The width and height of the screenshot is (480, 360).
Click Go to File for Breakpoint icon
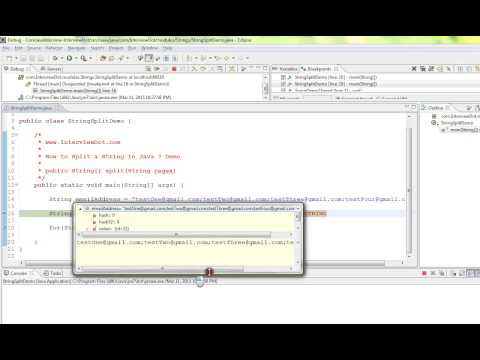[440, 69]
